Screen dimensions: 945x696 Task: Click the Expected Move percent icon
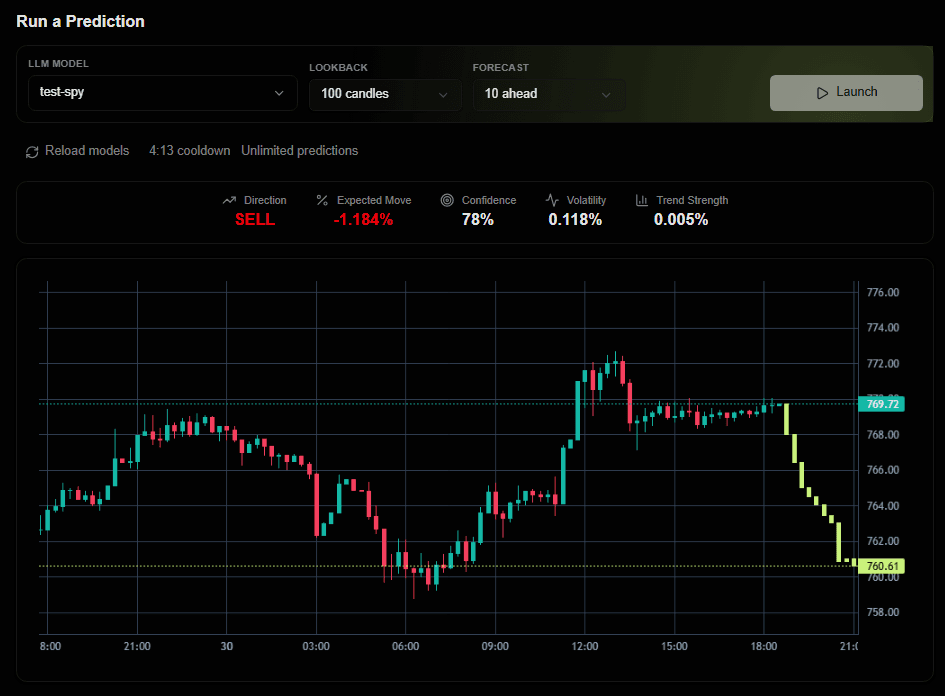pyautogui.click(x=322, y=200)
